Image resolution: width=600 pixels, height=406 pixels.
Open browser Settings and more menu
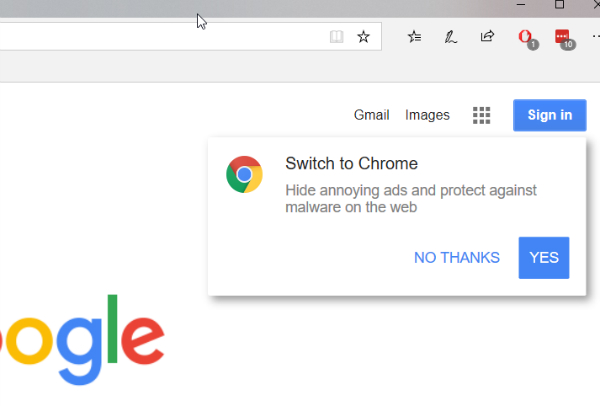595,36
